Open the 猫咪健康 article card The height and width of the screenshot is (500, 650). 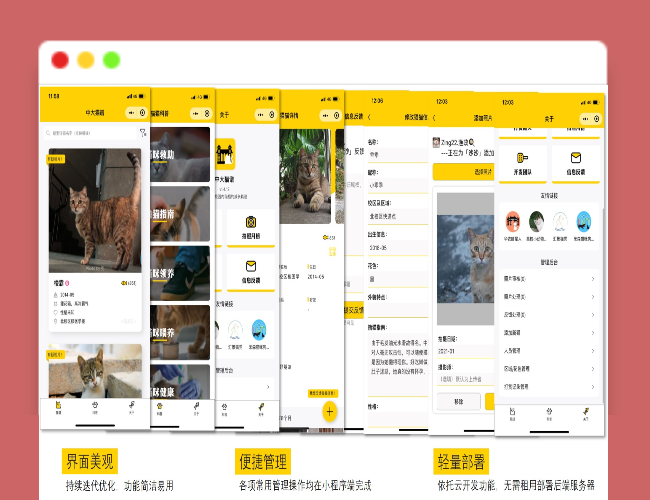180,382
